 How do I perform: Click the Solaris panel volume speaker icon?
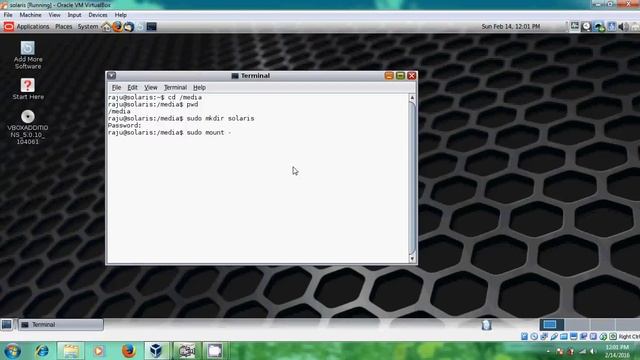tap(623, 27)
